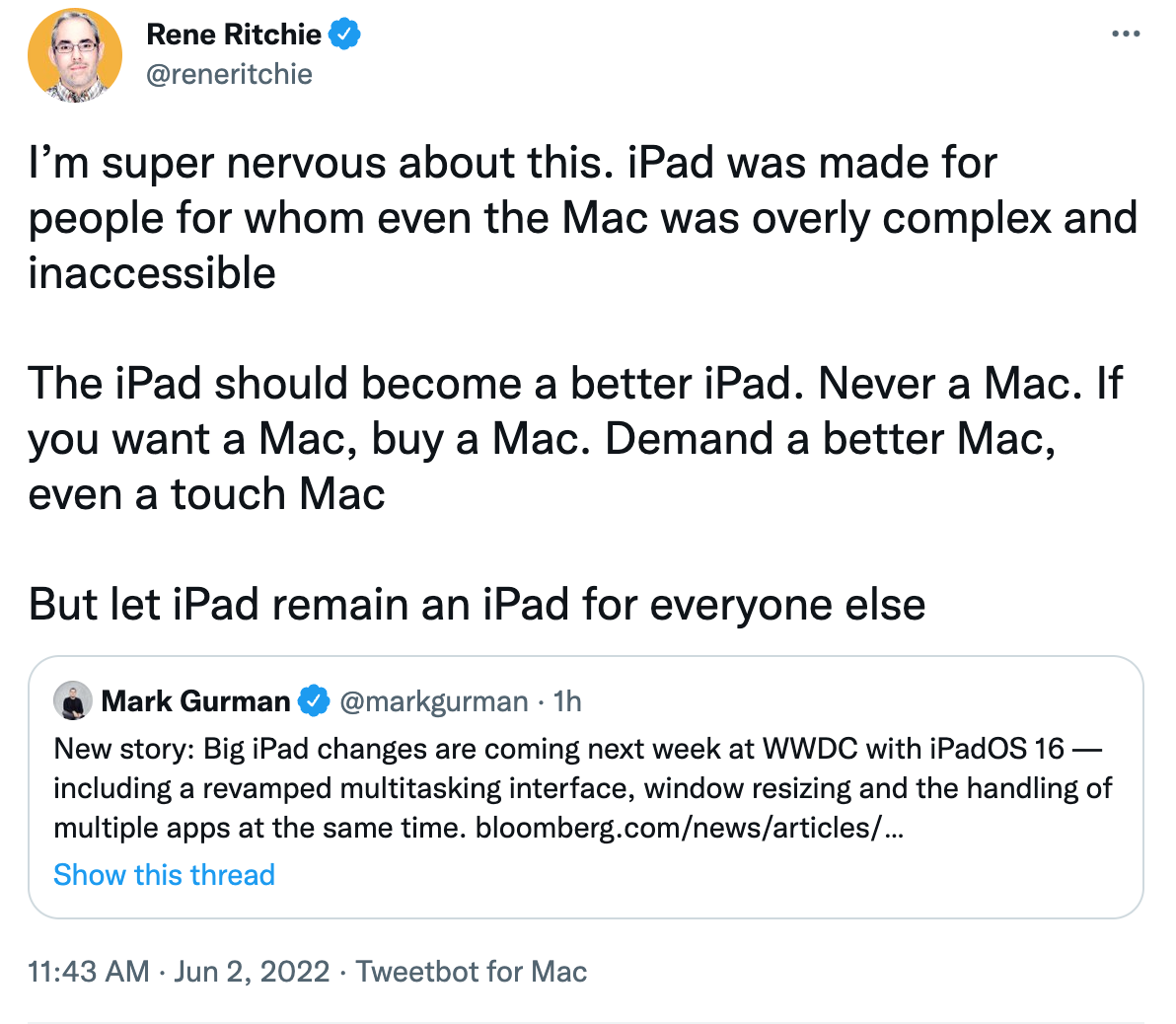Expand the thread via Show this thread
1176x1024 pixels.
pos(164,875)
